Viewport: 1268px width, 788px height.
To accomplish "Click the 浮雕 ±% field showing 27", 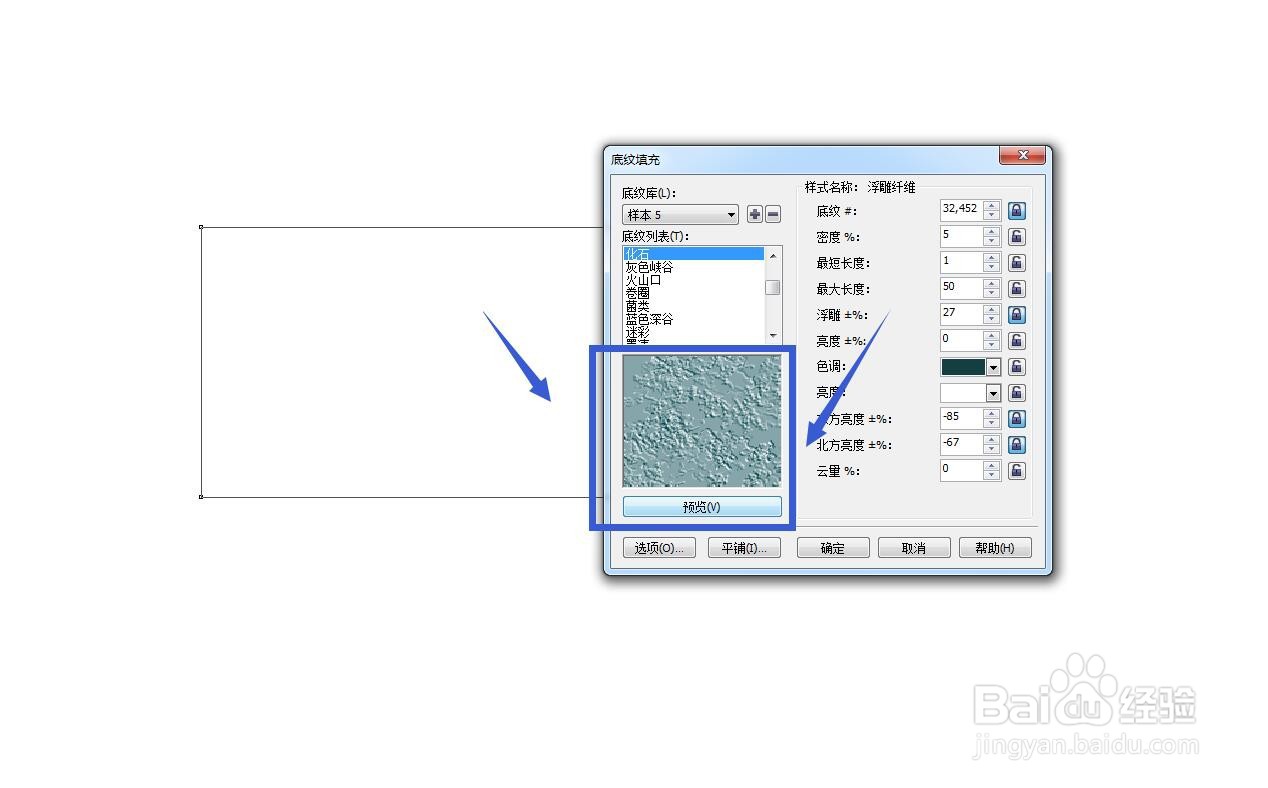I will [961, 314].
